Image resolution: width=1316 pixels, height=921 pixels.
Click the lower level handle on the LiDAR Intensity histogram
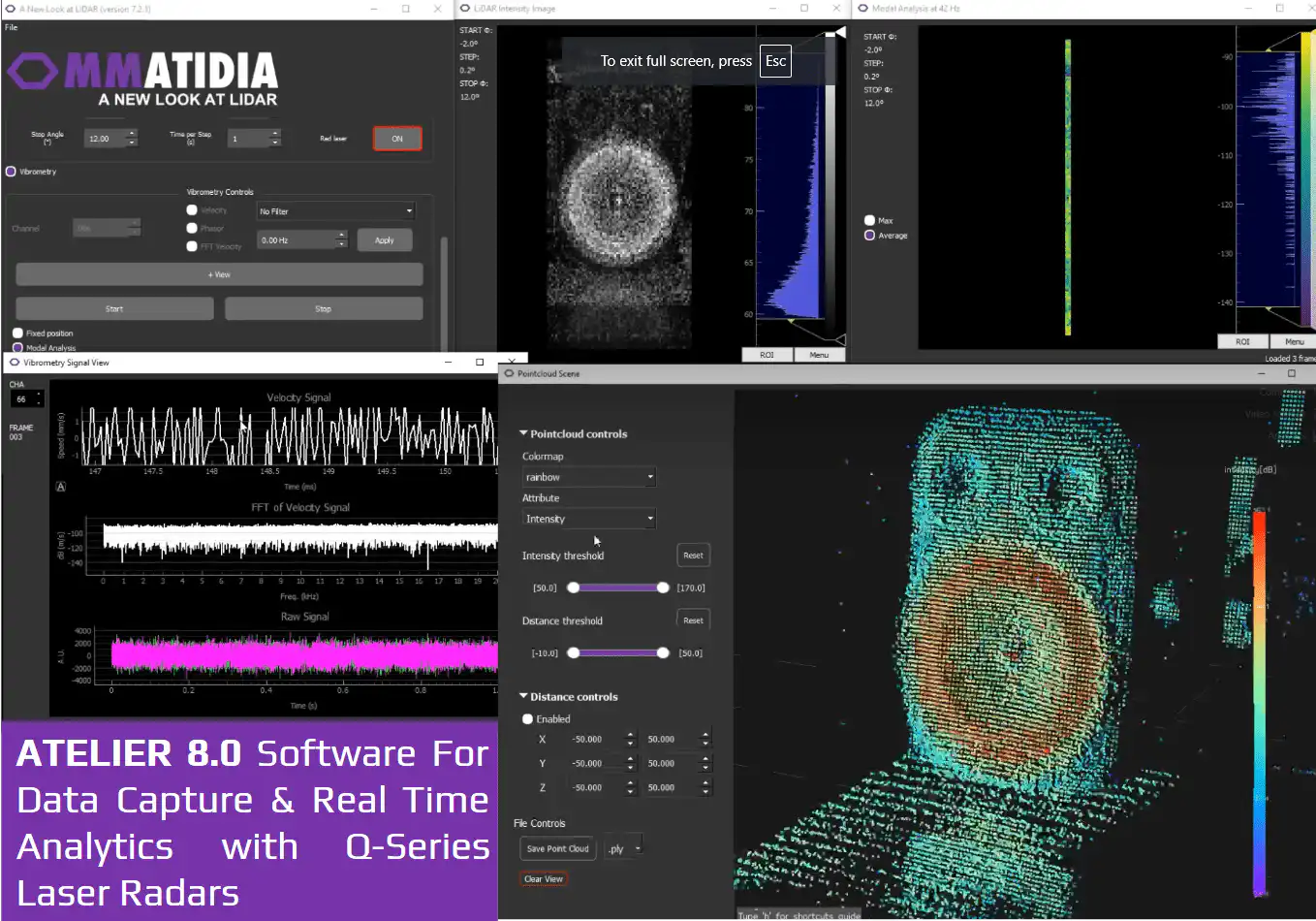[x=839, y=339]
